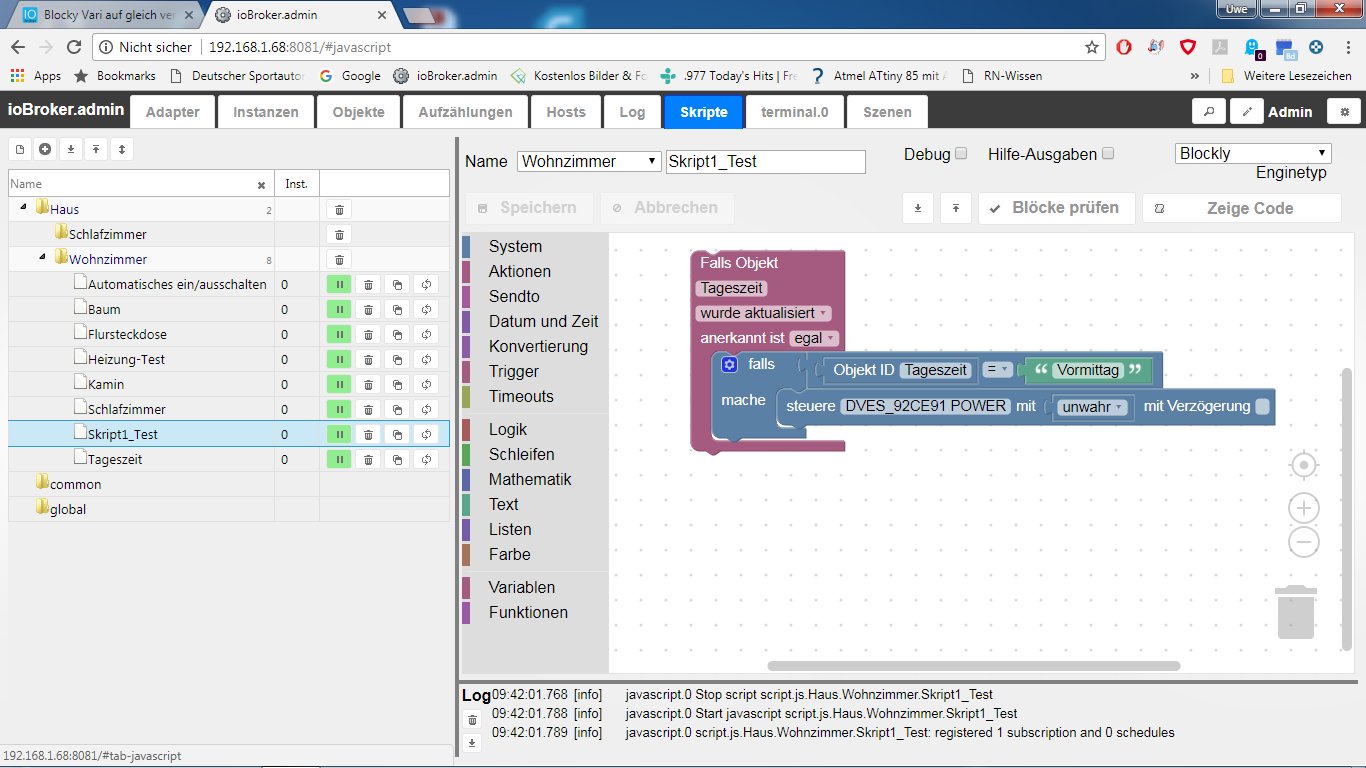Clear the Name filter with the x icon
The height and width of the screenshot is (768, 1366).
261,185
